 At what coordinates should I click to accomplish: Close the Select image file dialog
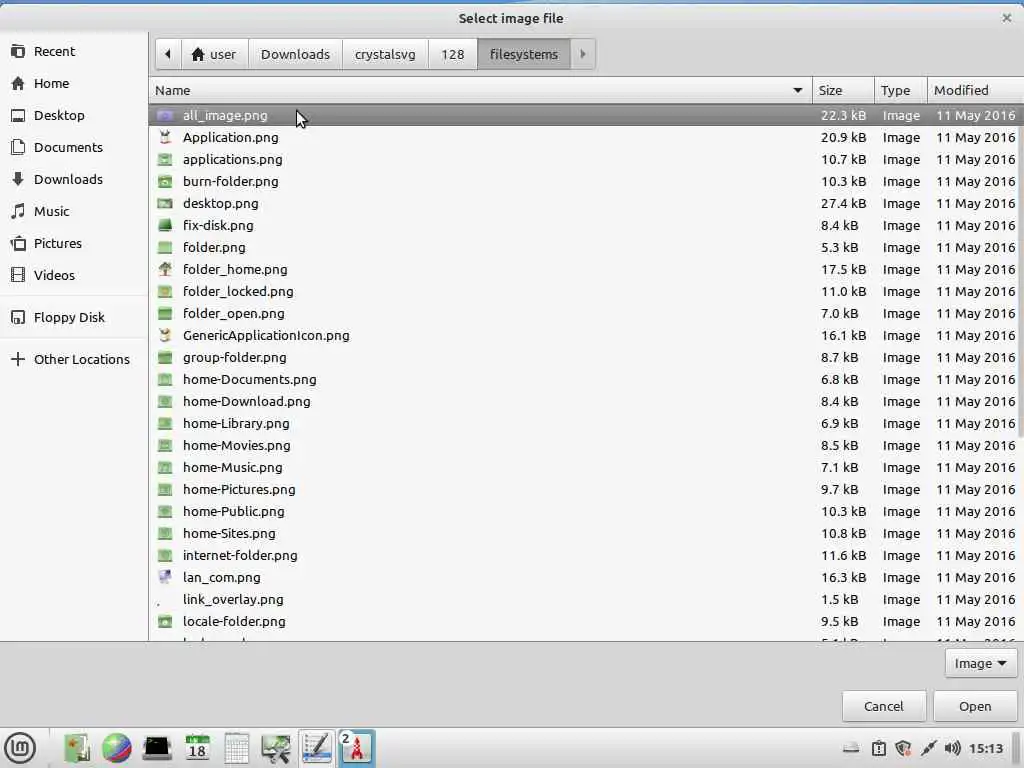click(x=1006, y=18)
